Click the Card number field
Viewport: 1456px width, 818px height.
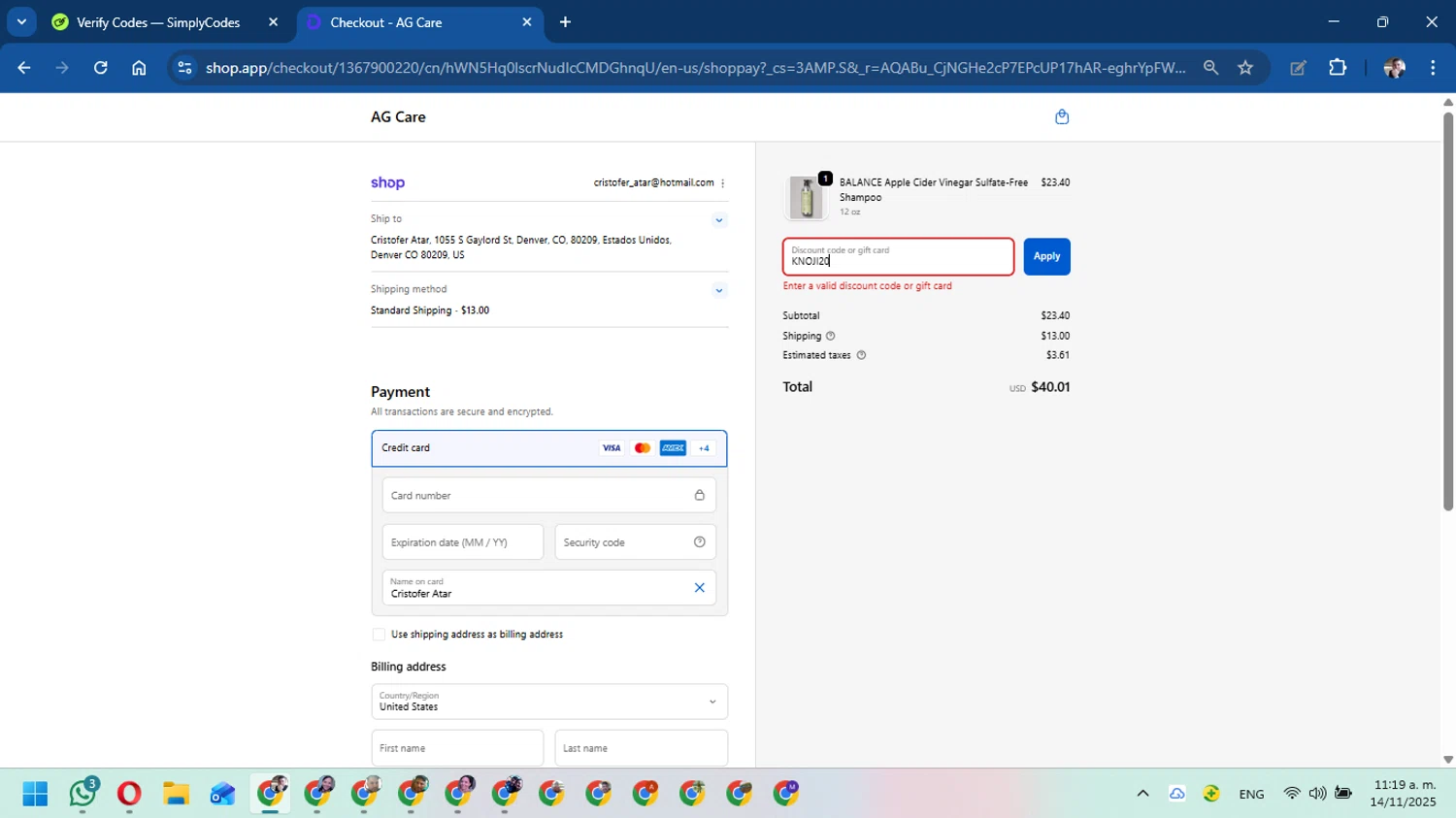click(x=549, y=495)
